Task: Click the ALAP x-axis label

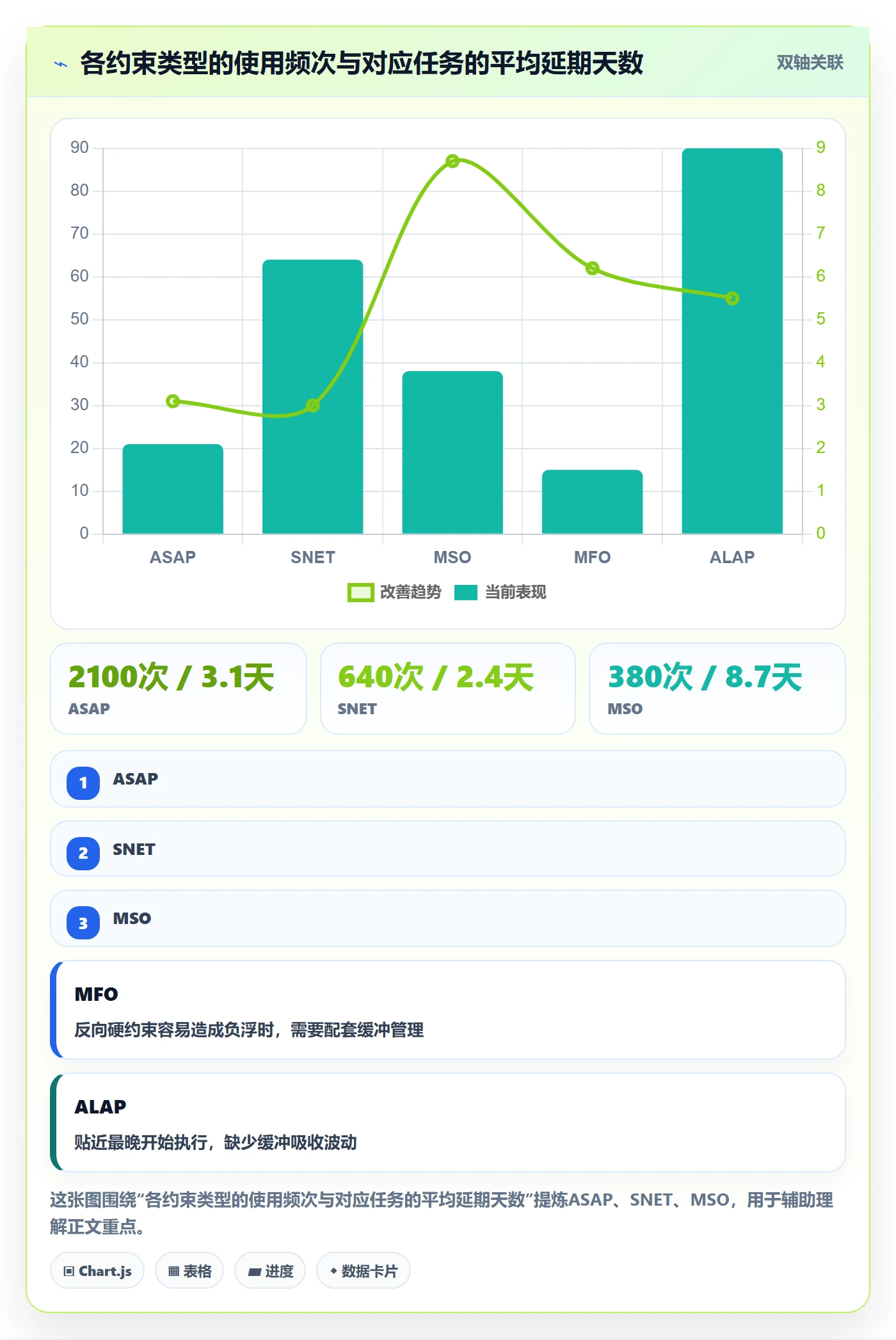Action: pos(732,557)
